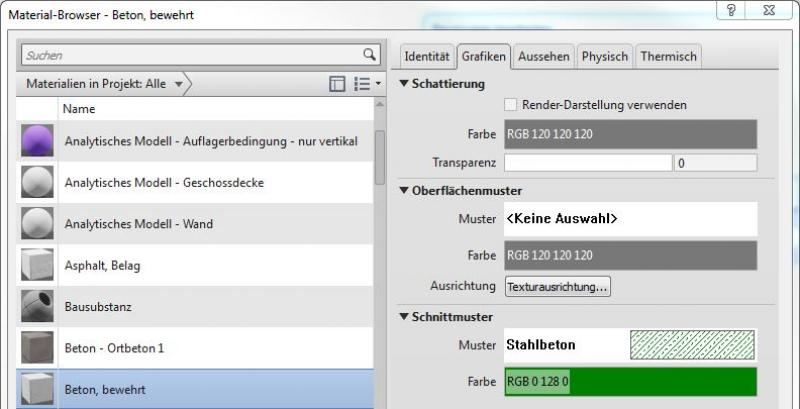Collapse the Schnittmuster section
The image size is (800, 409).
pos(405,316)
